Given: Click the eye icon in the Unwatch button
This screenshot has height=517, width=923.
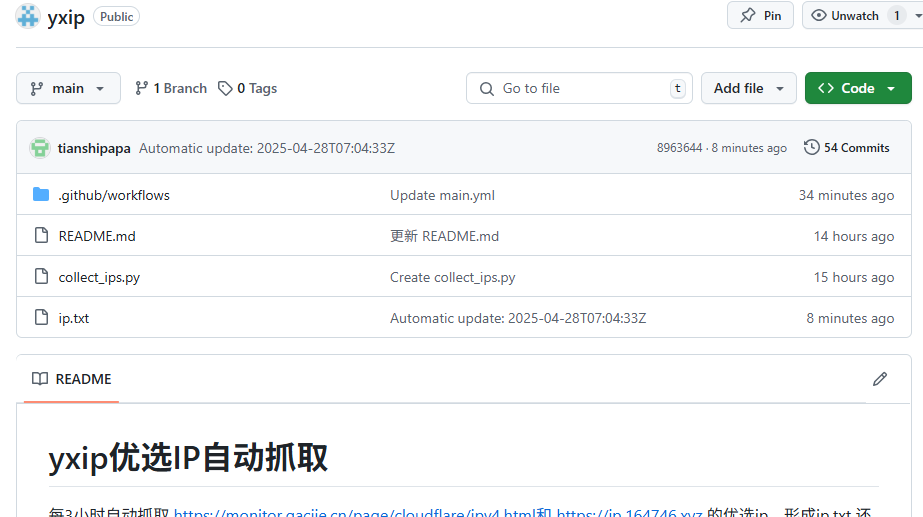Looking at the screenshot, I should click(x=819, y=15).
